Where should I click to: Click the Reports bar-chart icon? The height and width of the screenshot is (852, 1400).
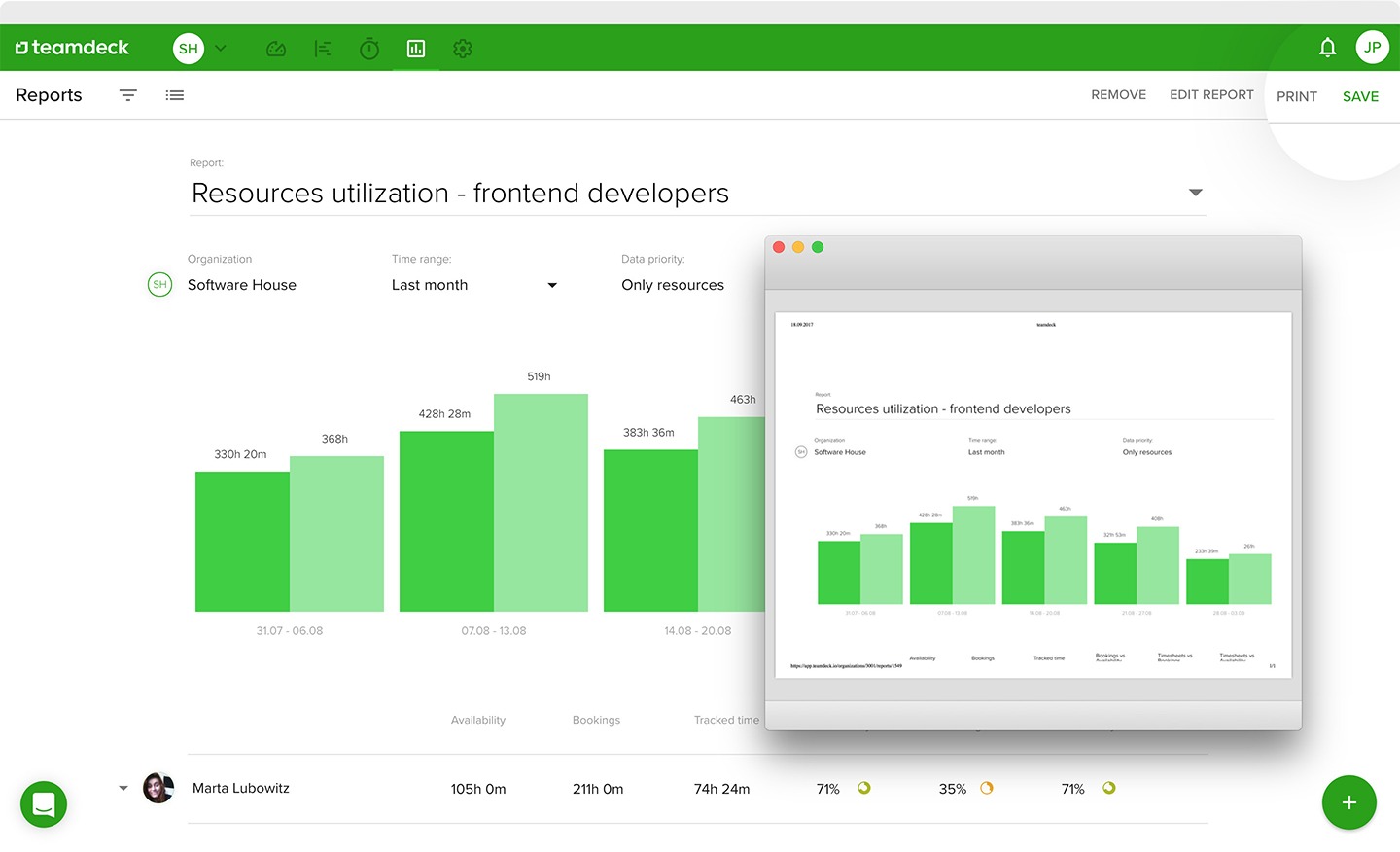point(416,48)
